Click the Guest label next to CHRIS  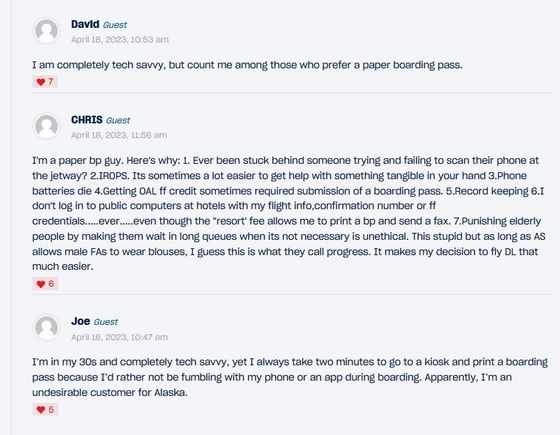click(118, 120)
